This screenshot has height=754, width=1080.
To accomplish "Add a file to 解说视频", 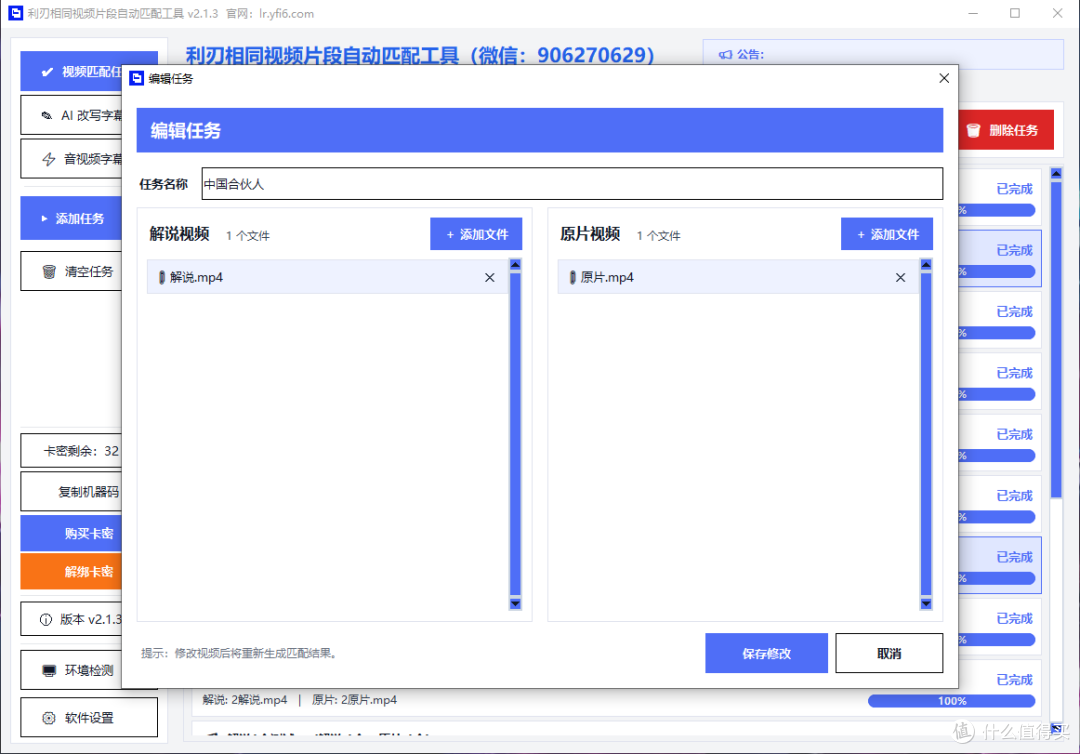I will pos(476,234).
